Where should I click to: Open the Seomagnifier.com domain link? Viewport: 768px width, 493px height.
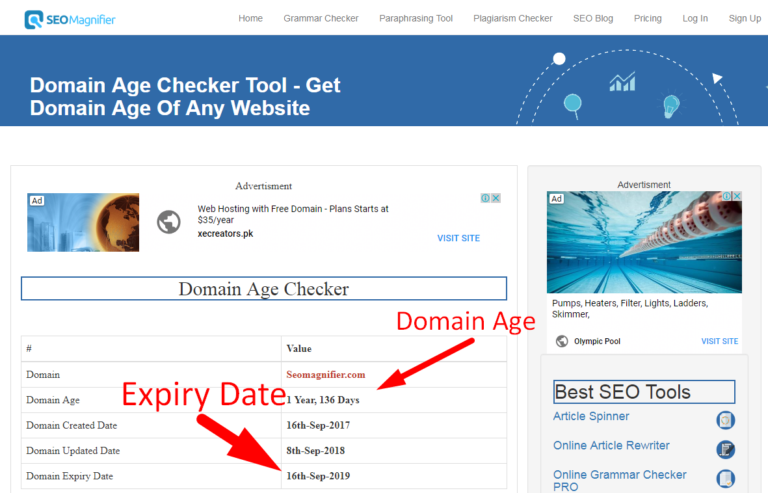pyautogui.click(x=327, y=375)
